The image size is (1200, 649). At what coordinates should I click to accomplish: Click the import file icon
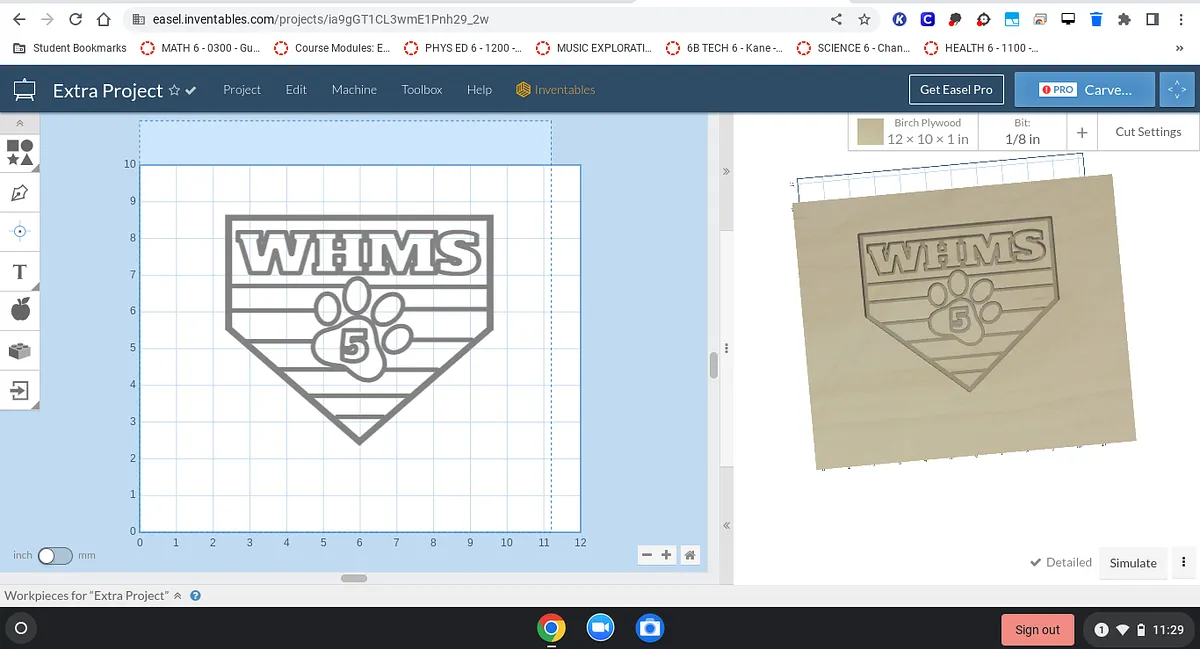coord(20,389)
